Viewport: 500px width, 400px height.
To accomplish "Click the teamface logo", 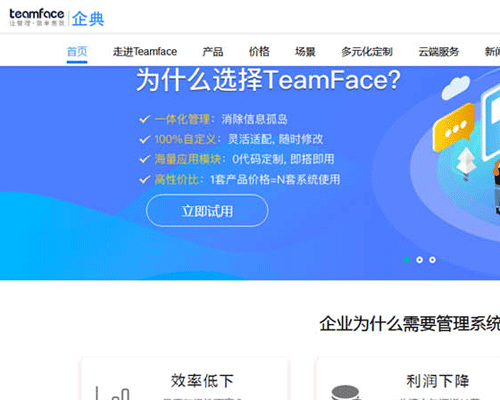I will [x=37, y=17].
